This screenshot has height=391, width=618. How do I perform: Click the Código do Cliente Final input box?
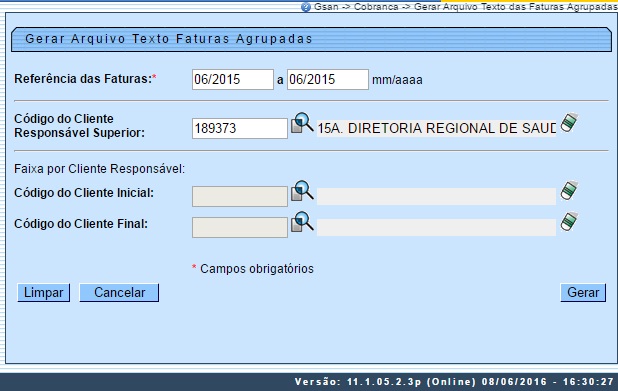pos(240,227)
